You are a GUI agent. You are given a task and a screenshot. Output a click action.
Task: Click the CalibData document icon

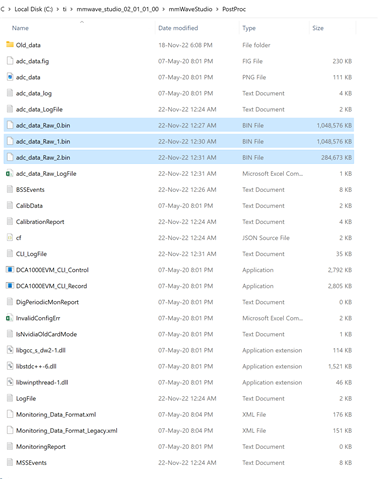click(x=10, y=205)
